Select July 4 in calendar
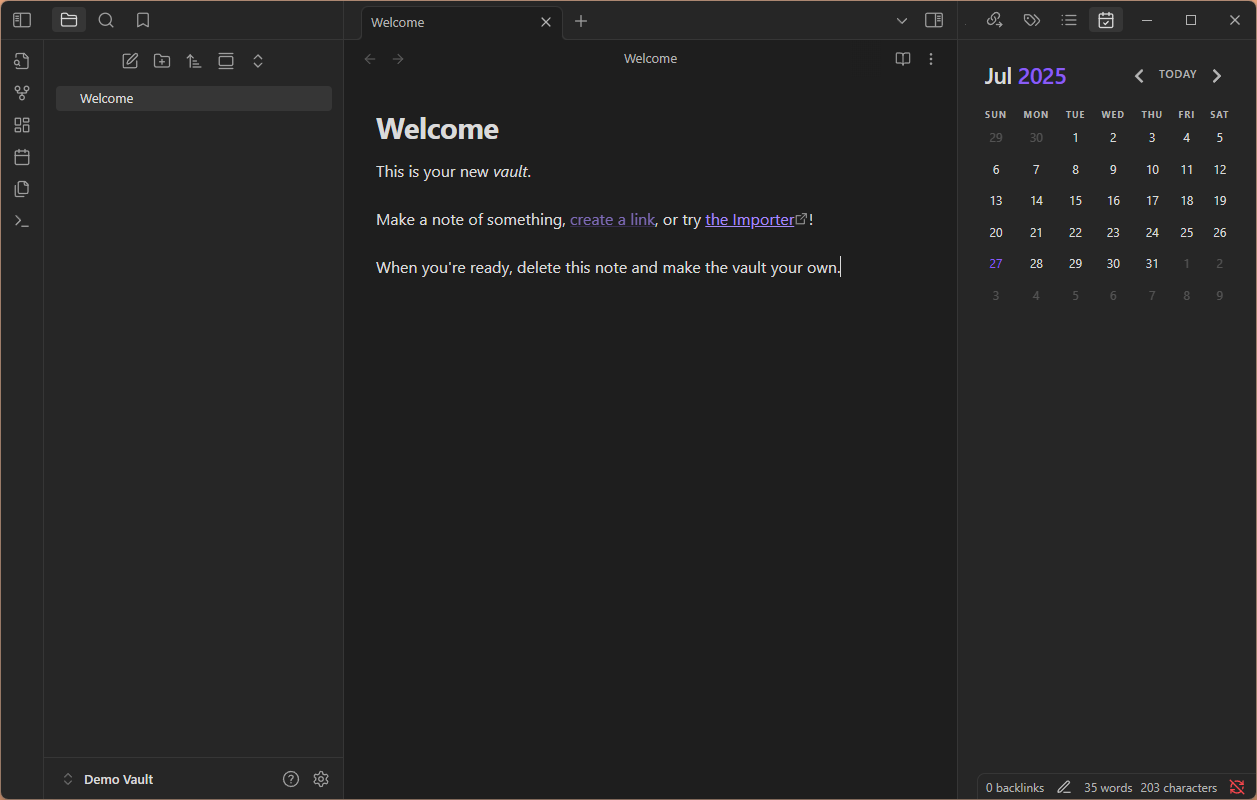The image size is (1257, 800). [x=1187, y=138]
